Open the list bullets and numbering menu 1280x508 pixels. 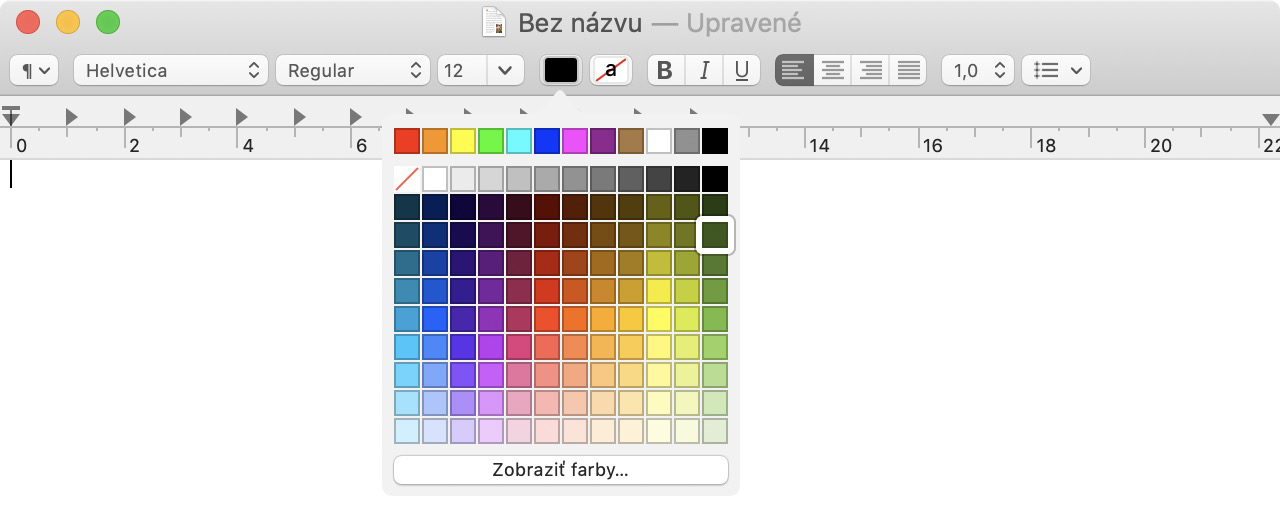click(1056, 70)
